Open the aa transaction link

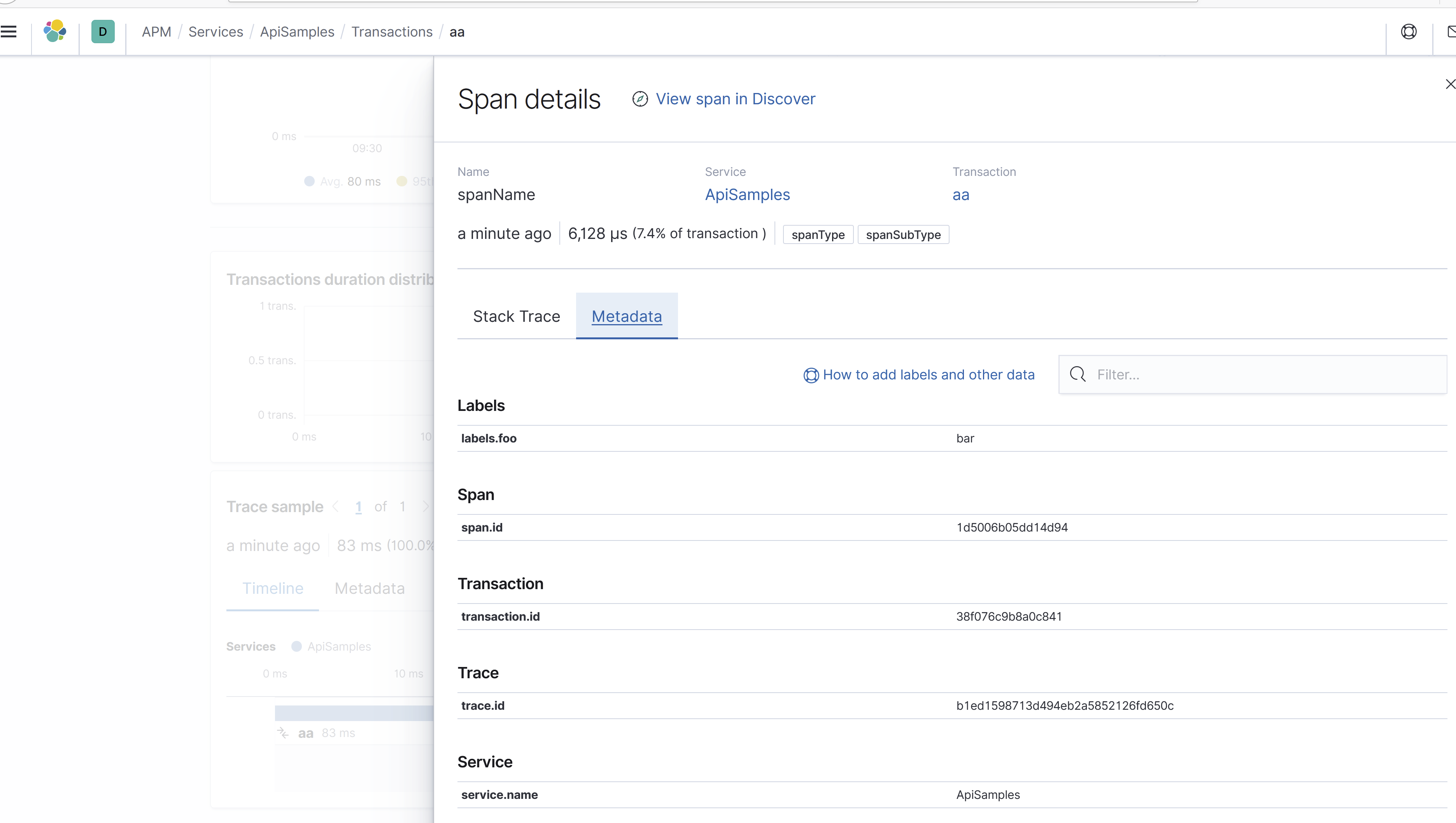click(x=960, y=195)
